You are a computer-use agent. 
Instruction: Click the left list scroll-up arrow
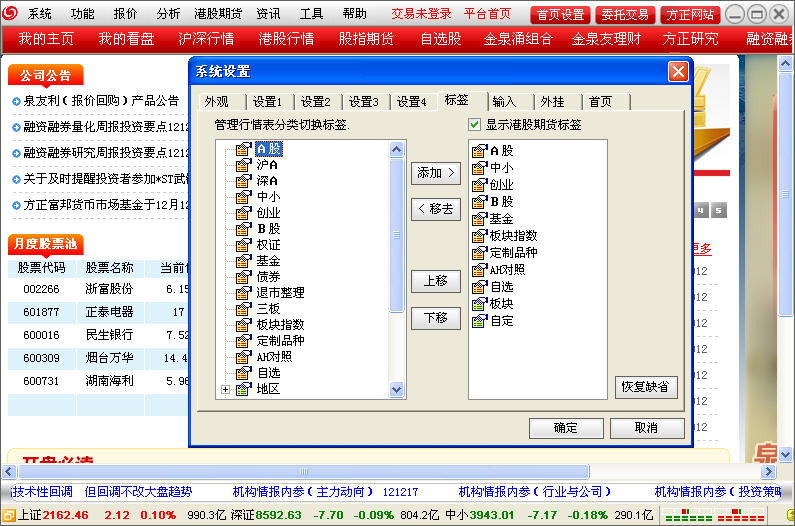click(396, 149)
